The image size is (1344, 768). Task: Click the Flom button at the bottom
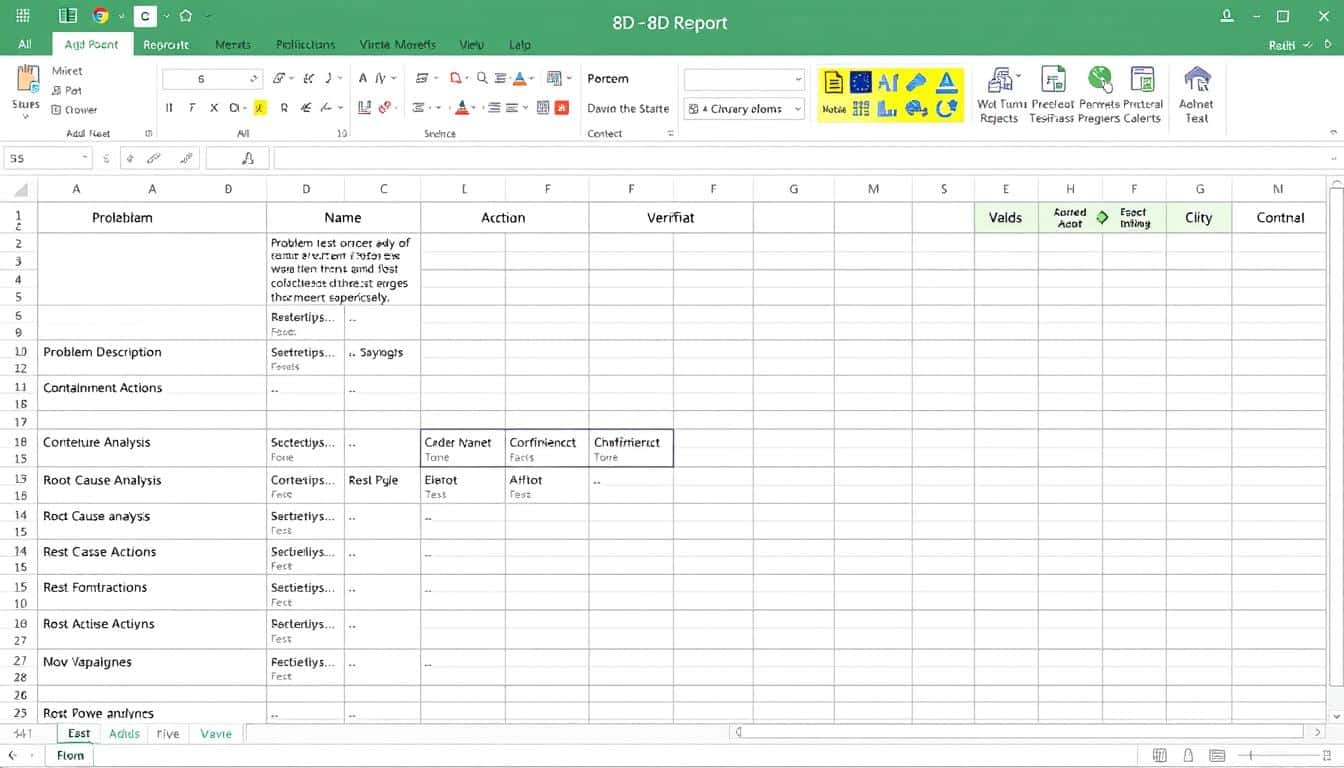click(70, 755)
